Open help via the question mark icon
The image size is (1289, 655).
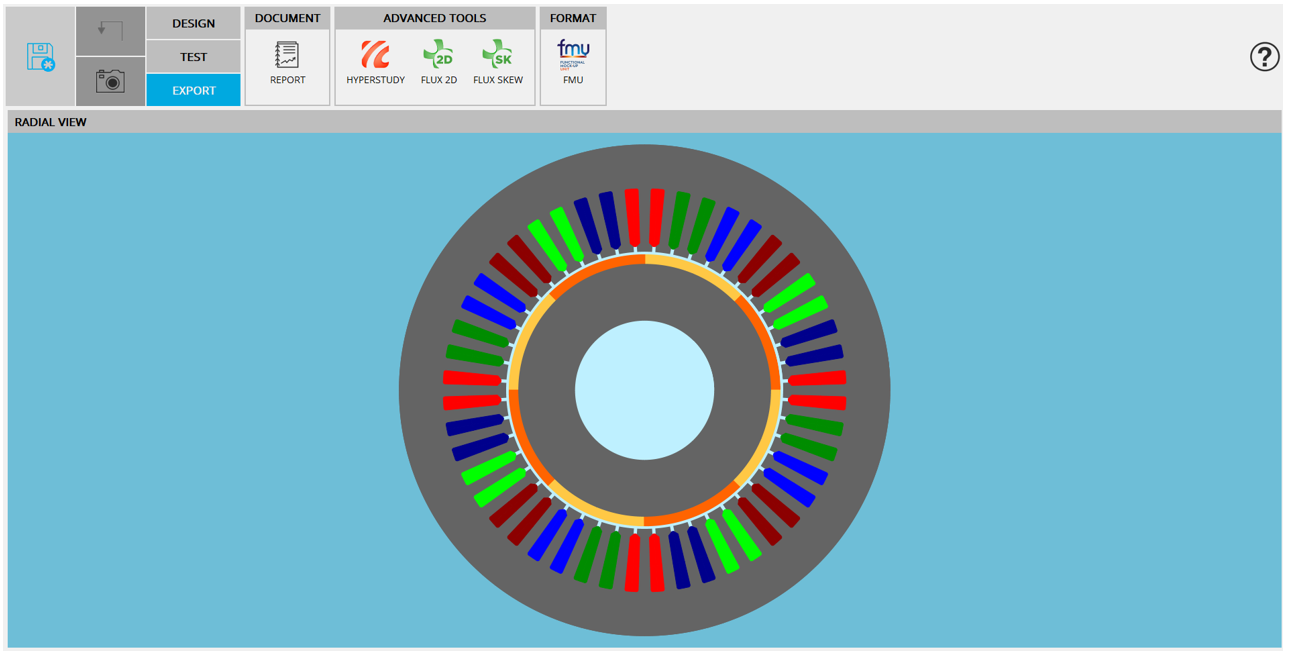pos(1264,57)
